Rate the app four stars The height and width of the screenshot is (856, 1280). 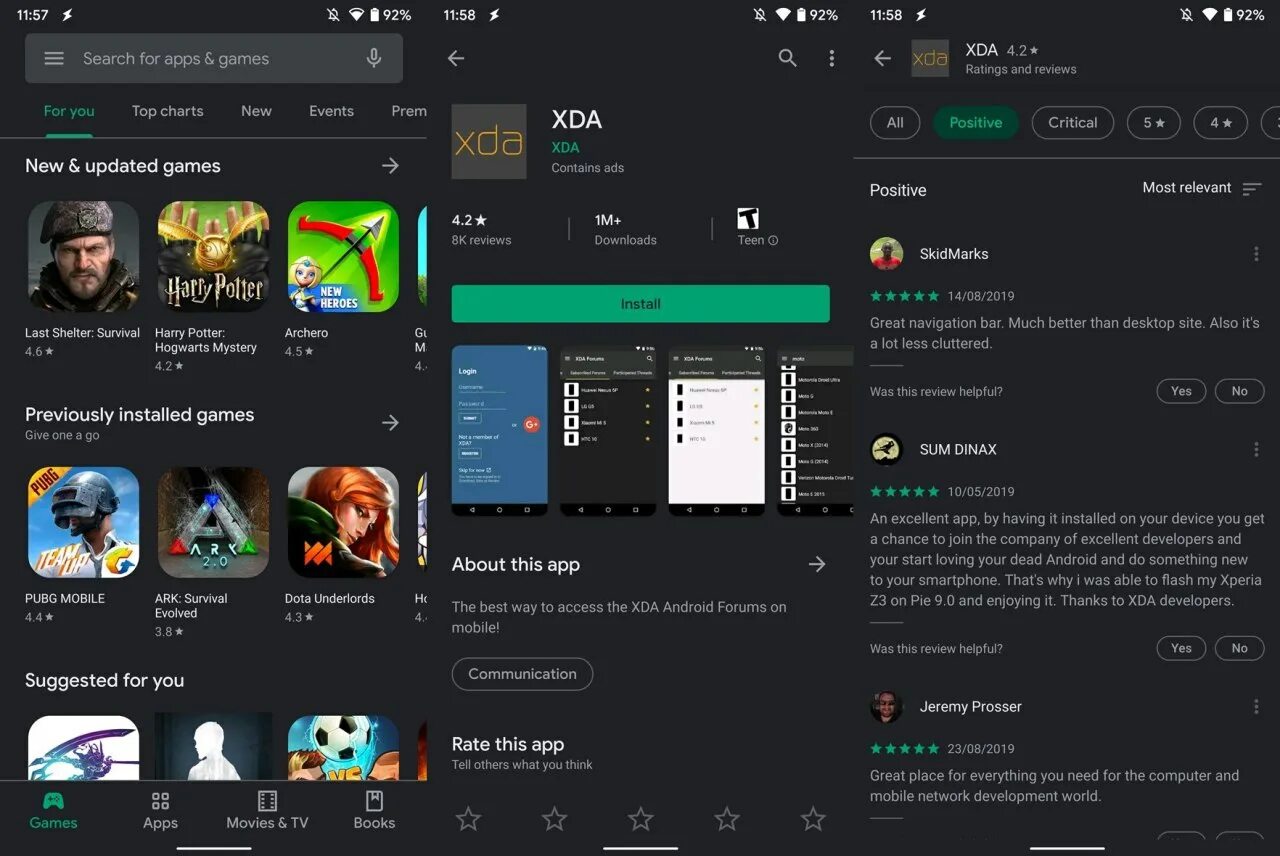[x=727, y=819]
